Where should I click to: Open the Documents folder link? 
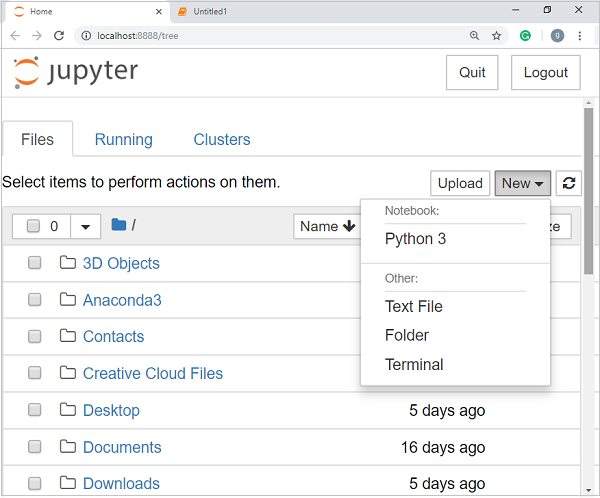click(x=122, y=447)
